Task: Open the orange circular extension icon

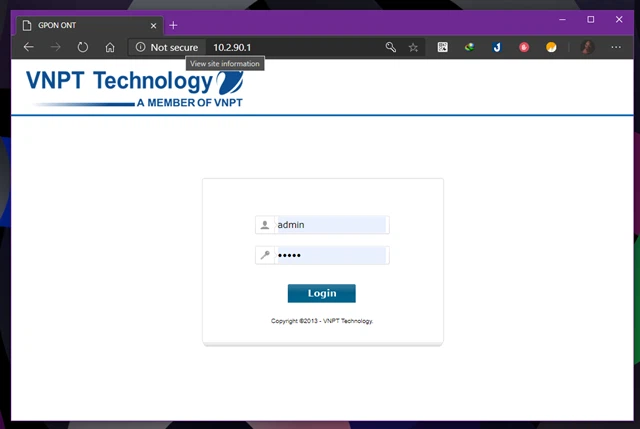Action: (551, 47)
